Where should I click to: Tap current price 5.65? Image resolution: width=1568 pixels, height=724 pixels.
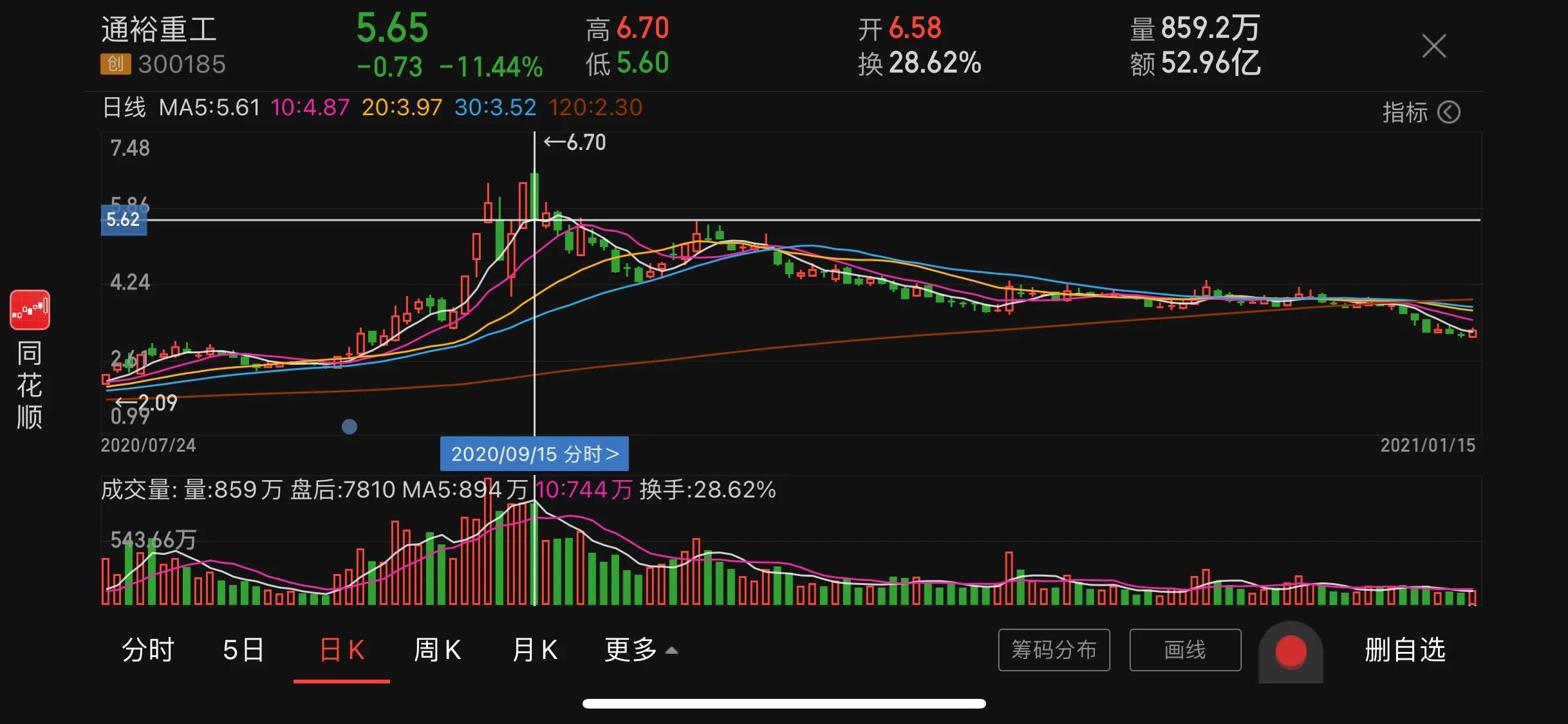(x=392, y=28)
